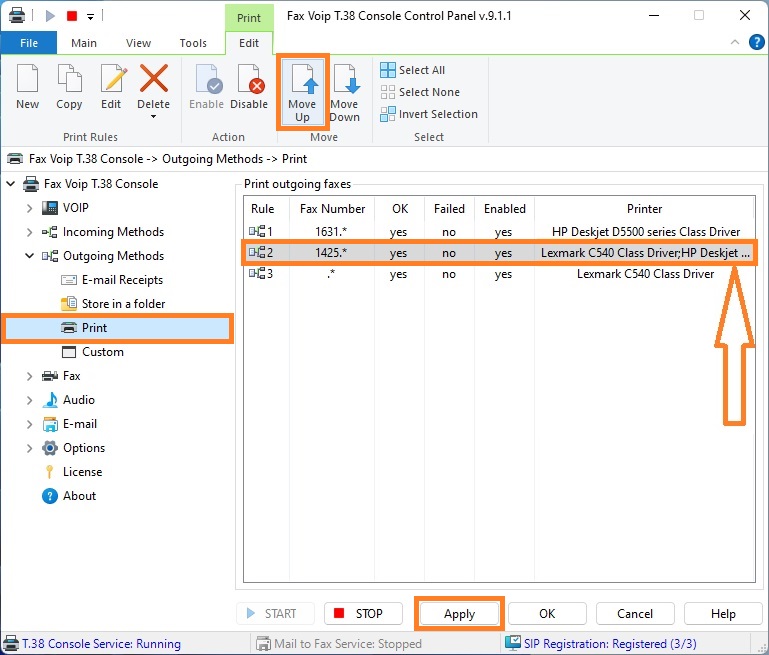This screenshot has height=655, width=769.
Task: Open help via blue question icon
Action: coord(756,42)
